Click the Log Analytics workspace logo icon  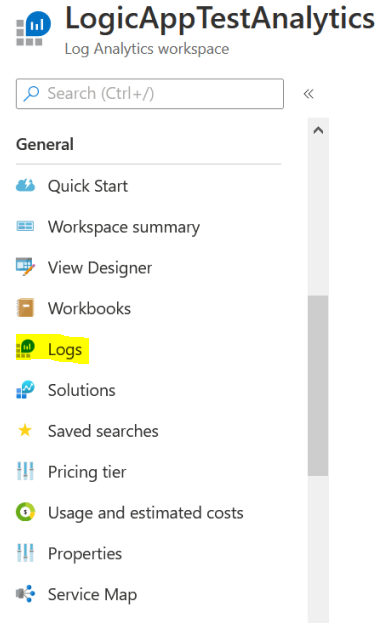tap(33, 29)
